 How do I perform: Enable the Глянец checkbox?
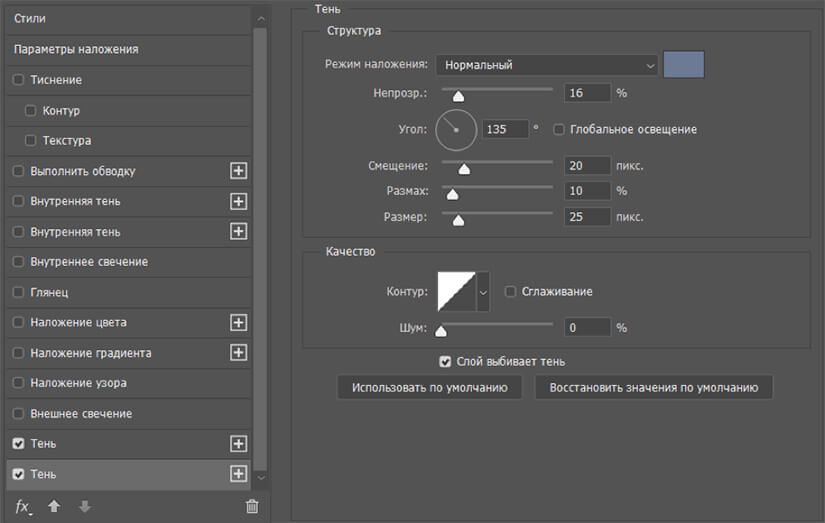coord(18,292)
